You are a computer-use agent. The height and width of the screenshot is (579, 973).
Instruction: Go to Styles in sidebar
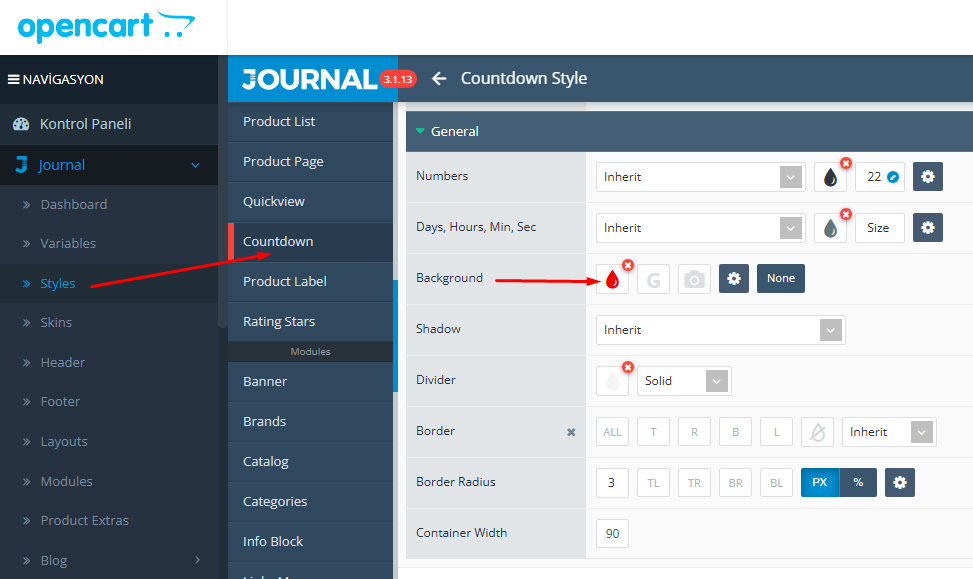[58, 284]
